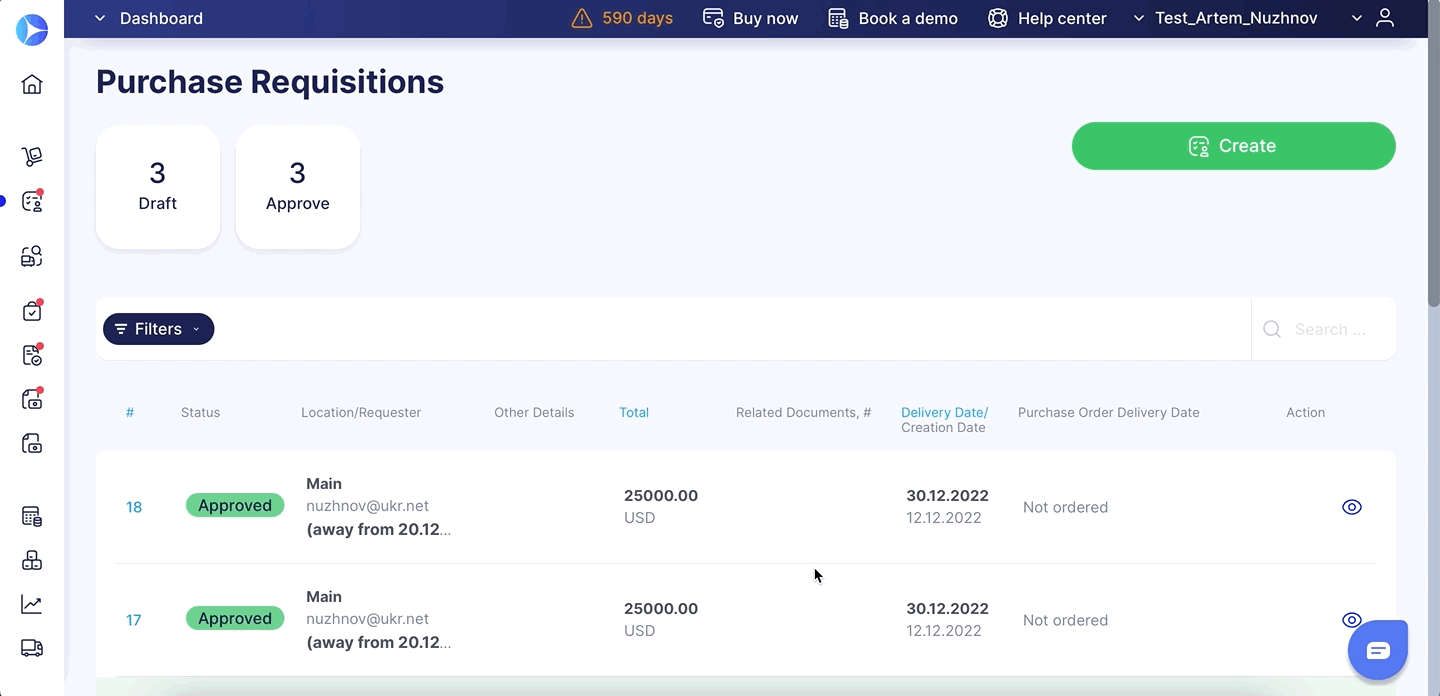Open the live chat widget
Image resolution: width=1440 pixels, height=696 pixels.
(x=1378, y=650)
